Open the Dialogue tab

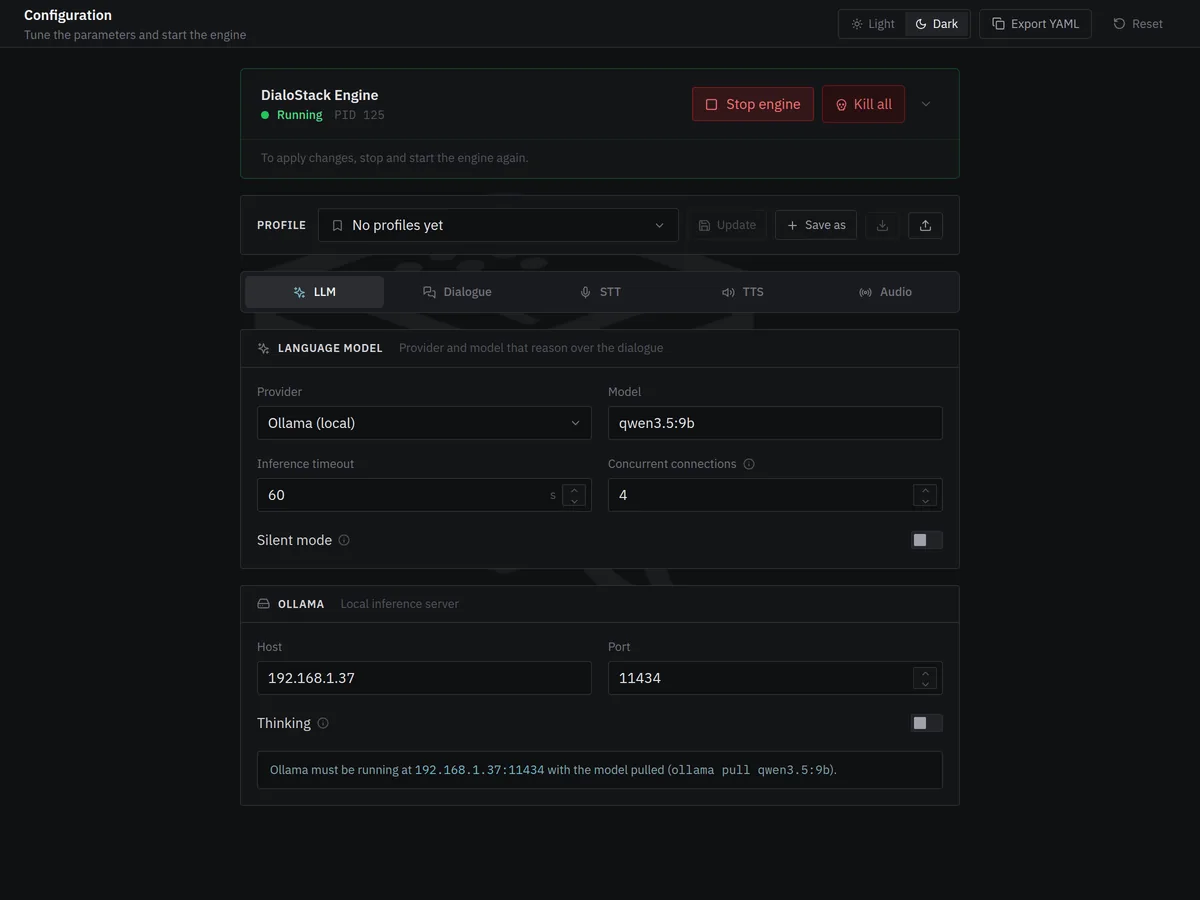tap(457, 292)
